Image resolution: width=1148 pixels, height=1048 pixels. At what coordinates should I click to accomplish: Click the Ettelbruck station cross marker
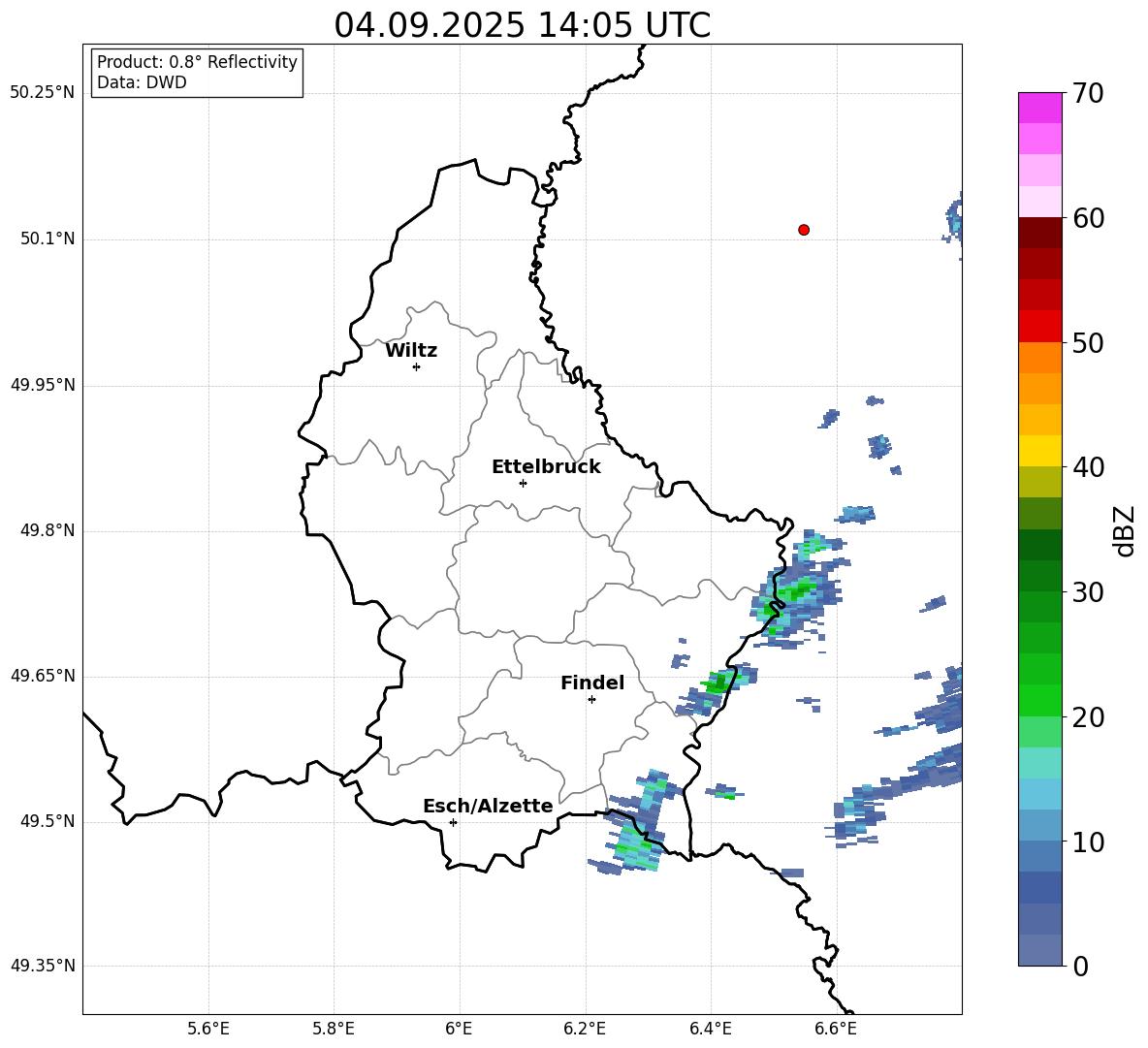tap(523, 483)
